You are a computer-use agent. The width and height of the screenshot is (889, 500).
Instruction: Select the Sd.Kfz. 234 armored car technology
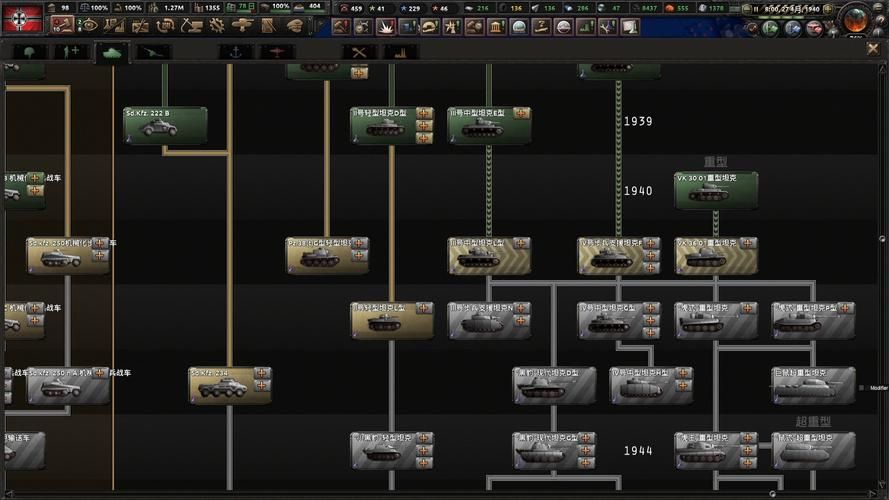coord(230,386)
